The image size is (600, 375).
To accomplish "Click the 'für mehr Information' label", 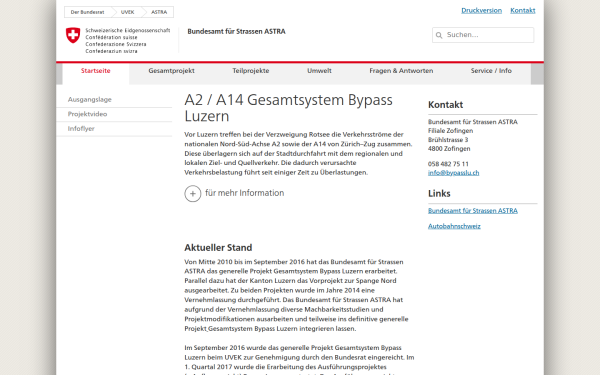I will coord(245,193).
